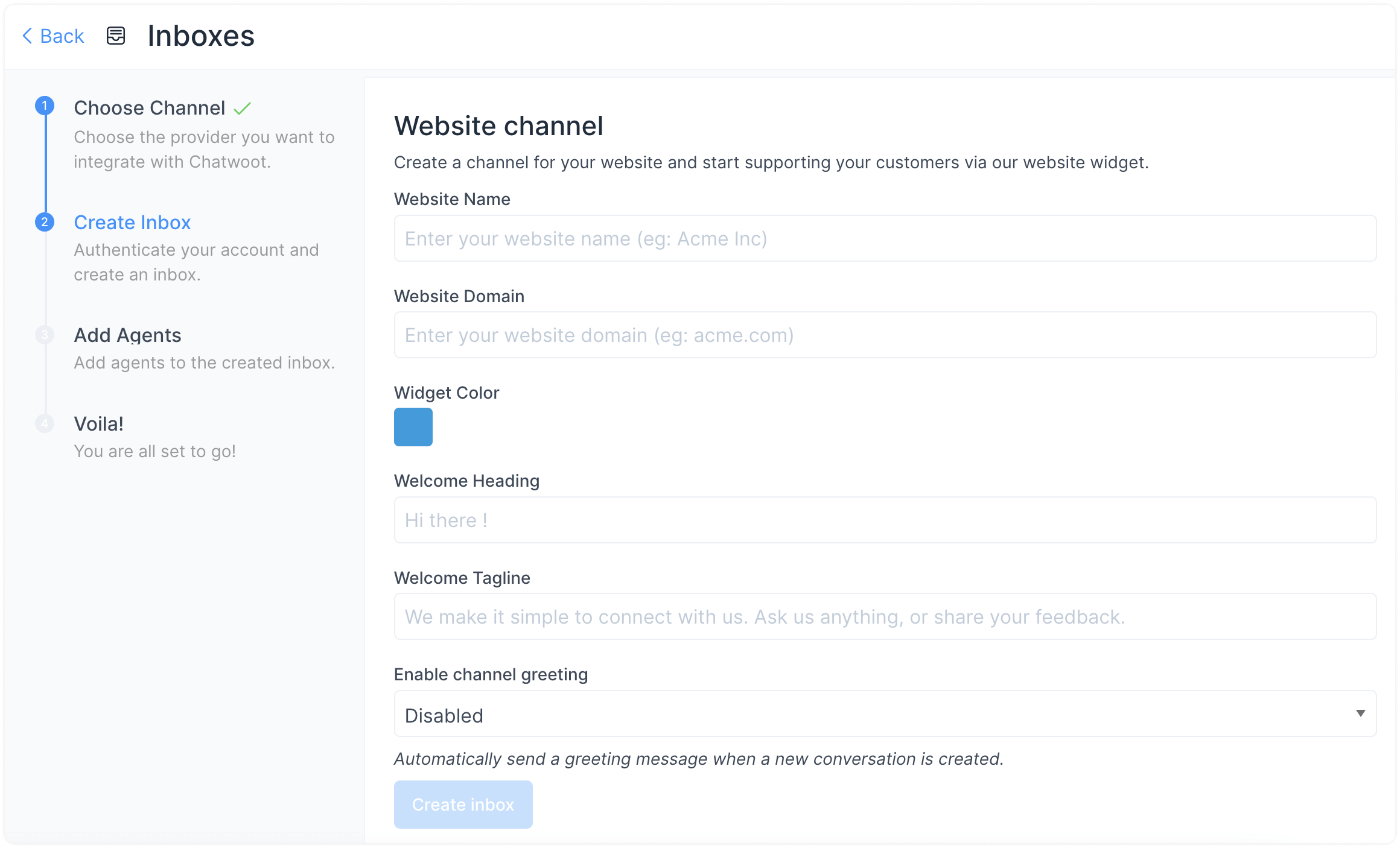Viewport: 1400px width, 848px height.
Task: Go back using the Back link
Action: 62,36
